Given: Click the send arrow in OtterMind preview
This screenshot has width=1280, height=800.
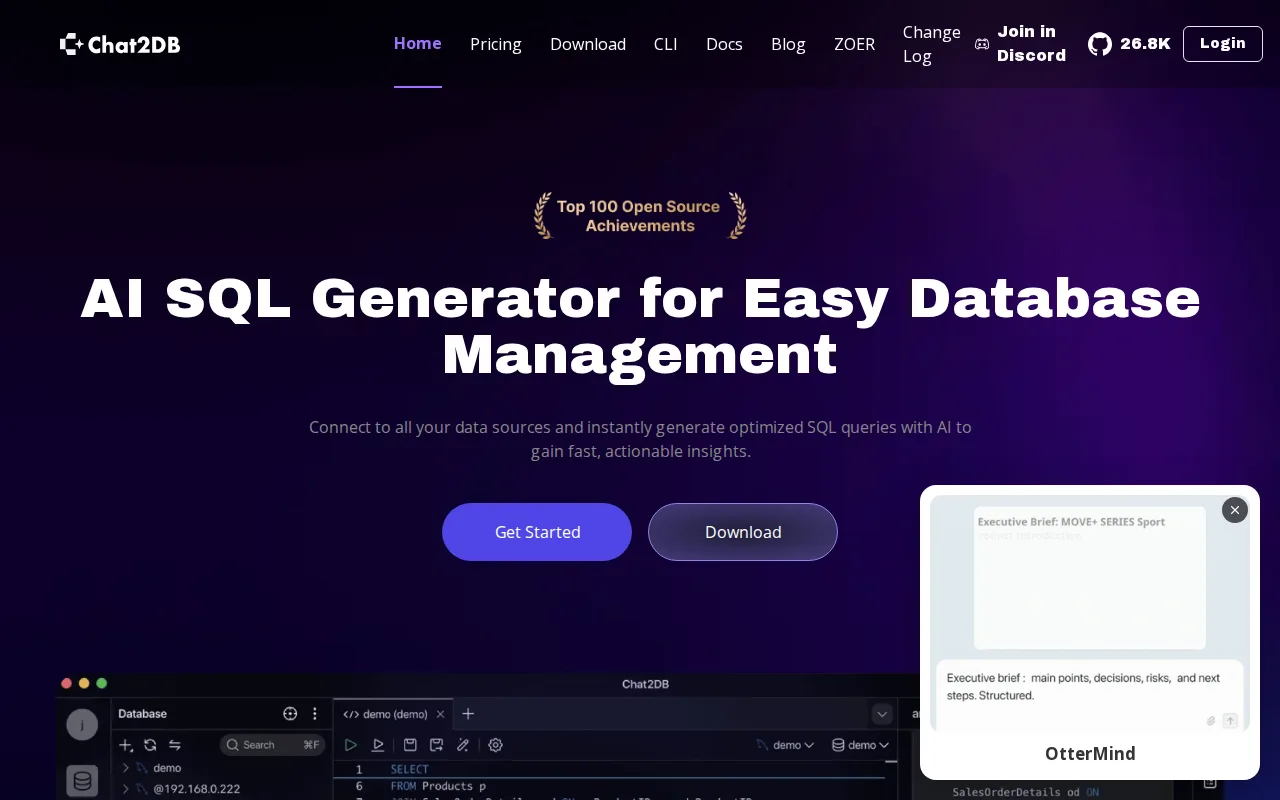Looking at the screenshot, I should (x=1230, y=721).
